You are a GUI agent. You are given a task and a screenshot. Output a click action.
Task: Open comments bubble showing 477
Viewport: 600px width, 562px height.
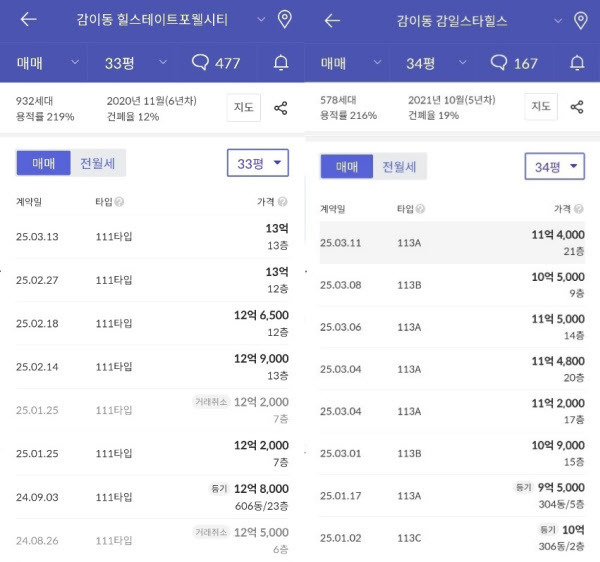(216, 63)
